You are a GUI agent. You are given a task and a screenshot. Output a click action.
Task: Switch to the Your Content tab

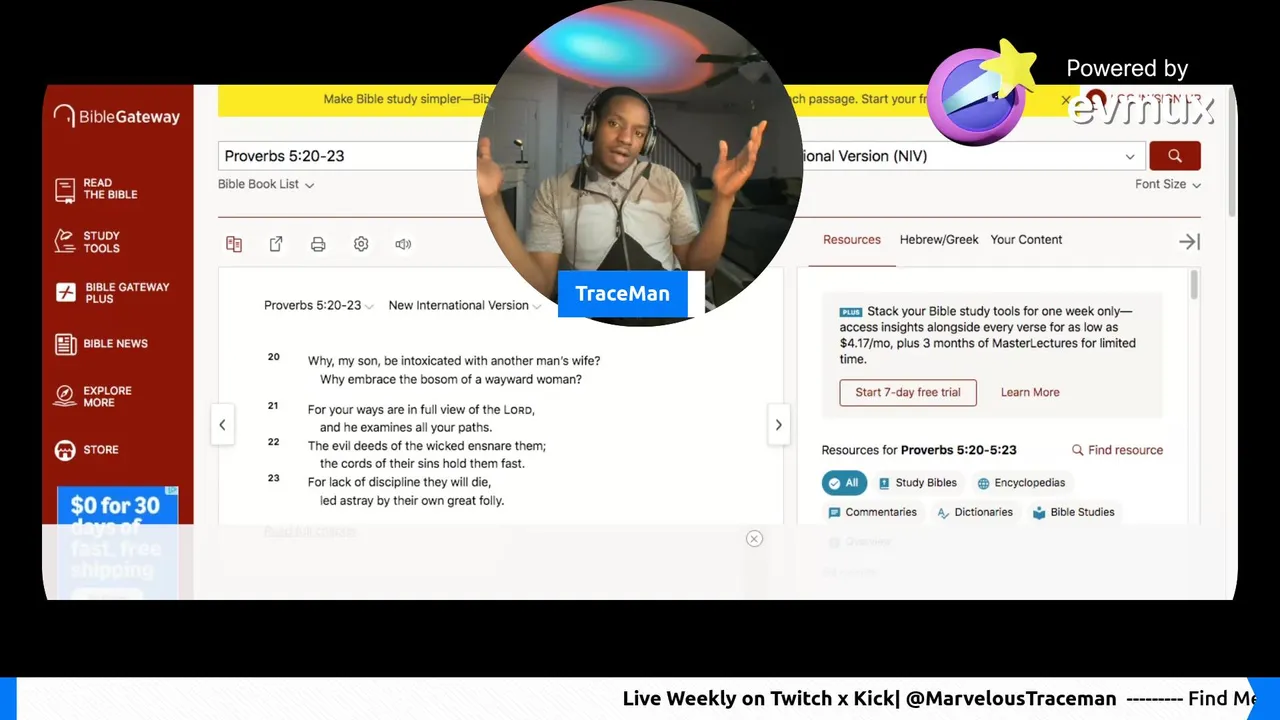point(1026,240)
